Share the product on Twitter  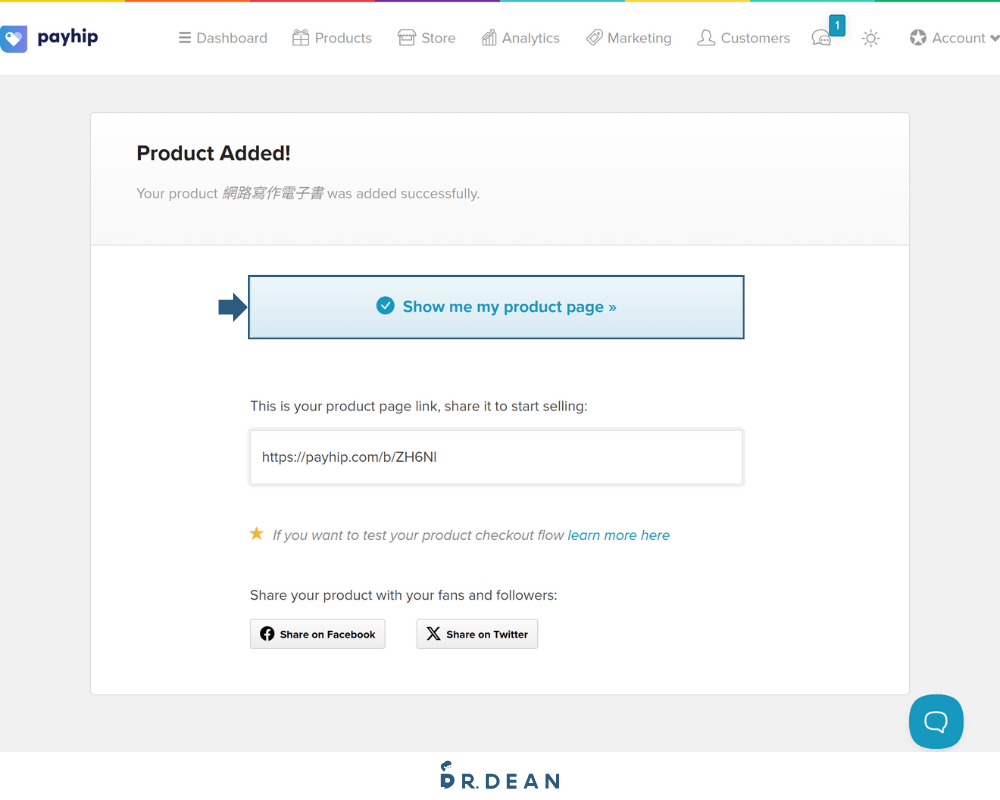[x=477, y=634]
